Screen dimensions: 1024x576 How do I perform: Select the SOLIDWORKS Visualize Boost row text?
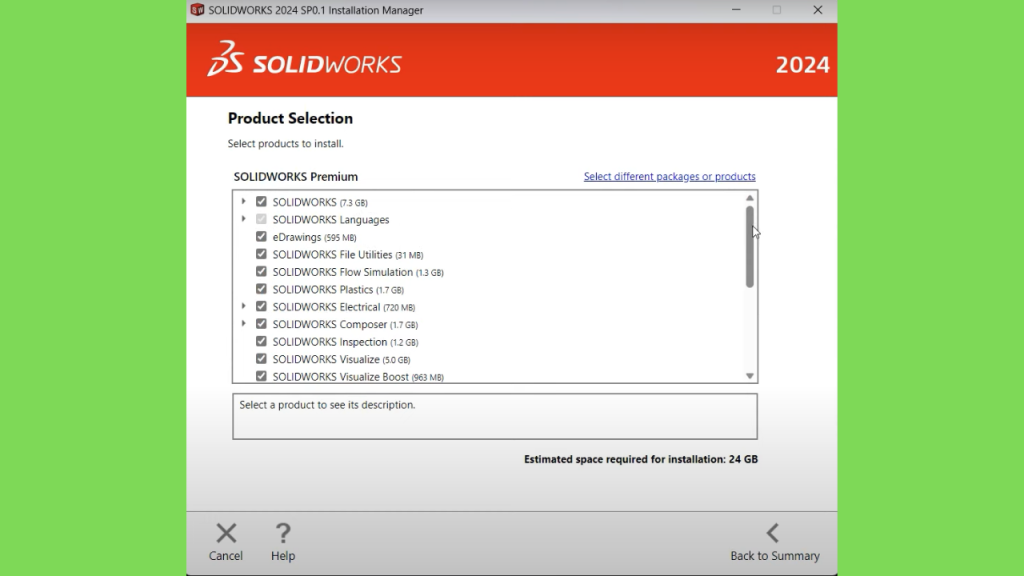[358, 377]
